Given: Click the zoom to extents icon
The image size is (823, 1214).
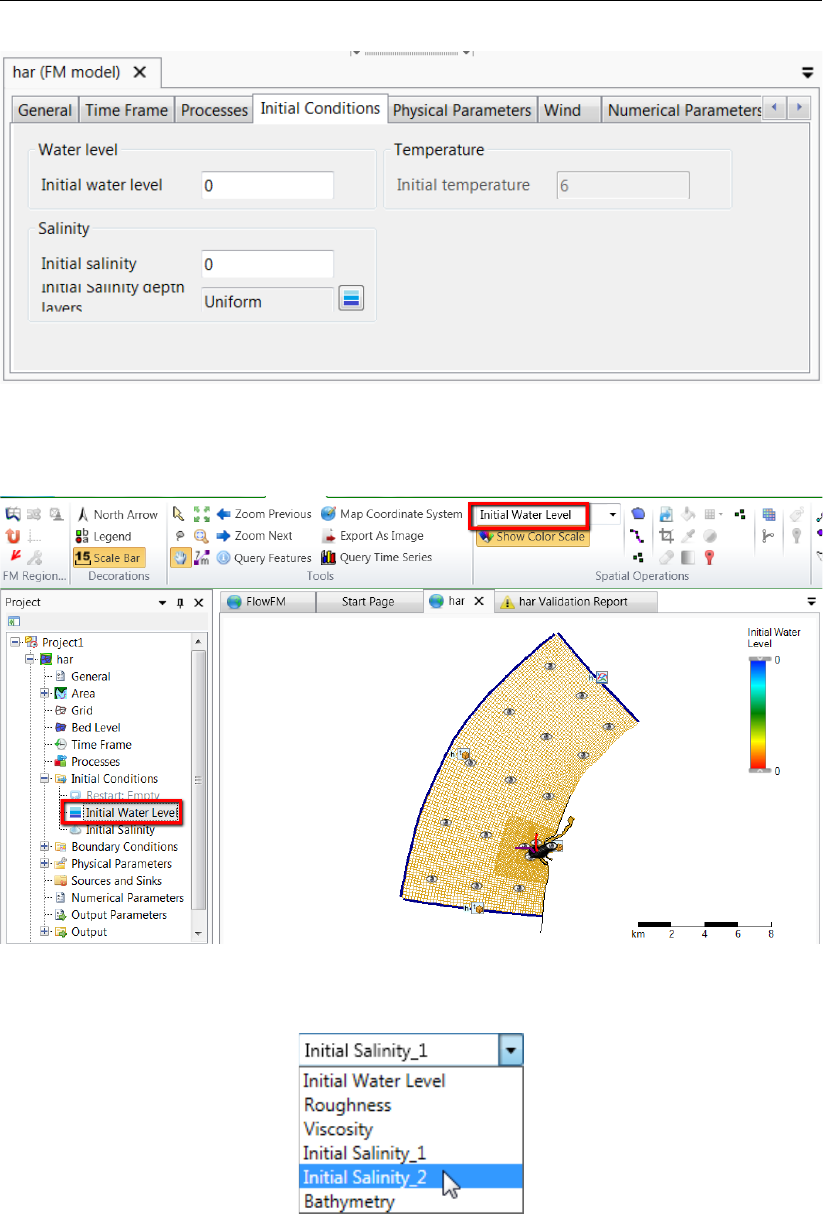Looking at the screenshot, I should pos(201,514).
